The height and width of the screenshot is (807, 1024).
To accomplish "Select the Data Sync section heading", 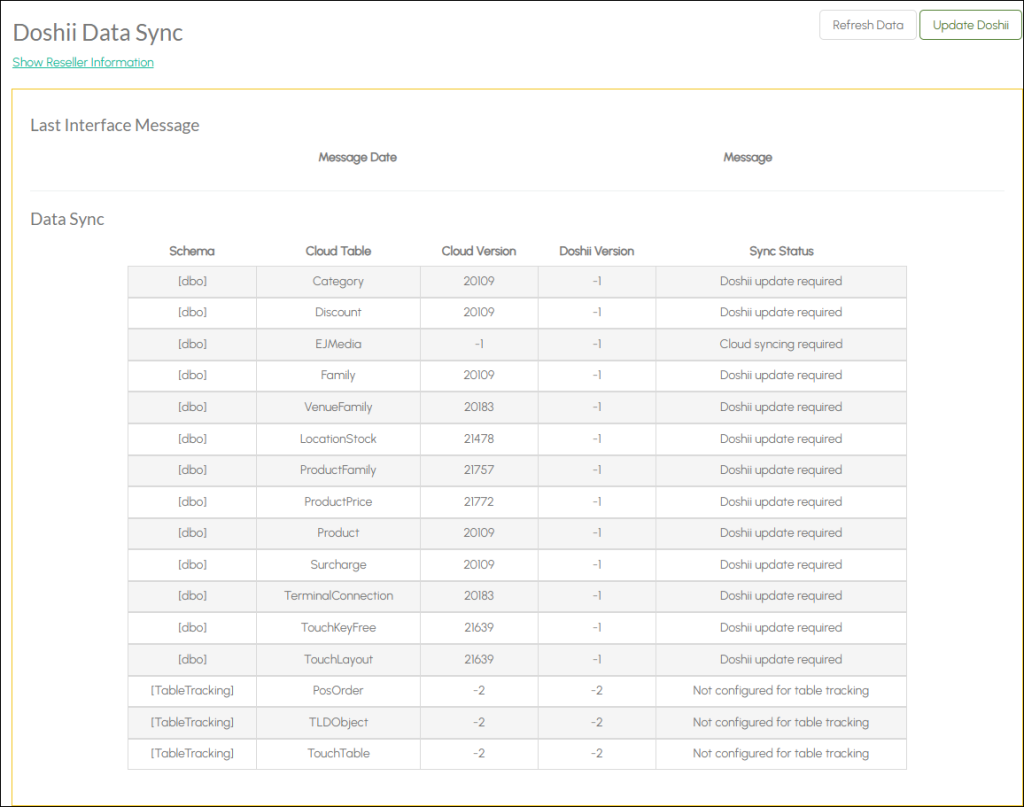I will (67, 219).
